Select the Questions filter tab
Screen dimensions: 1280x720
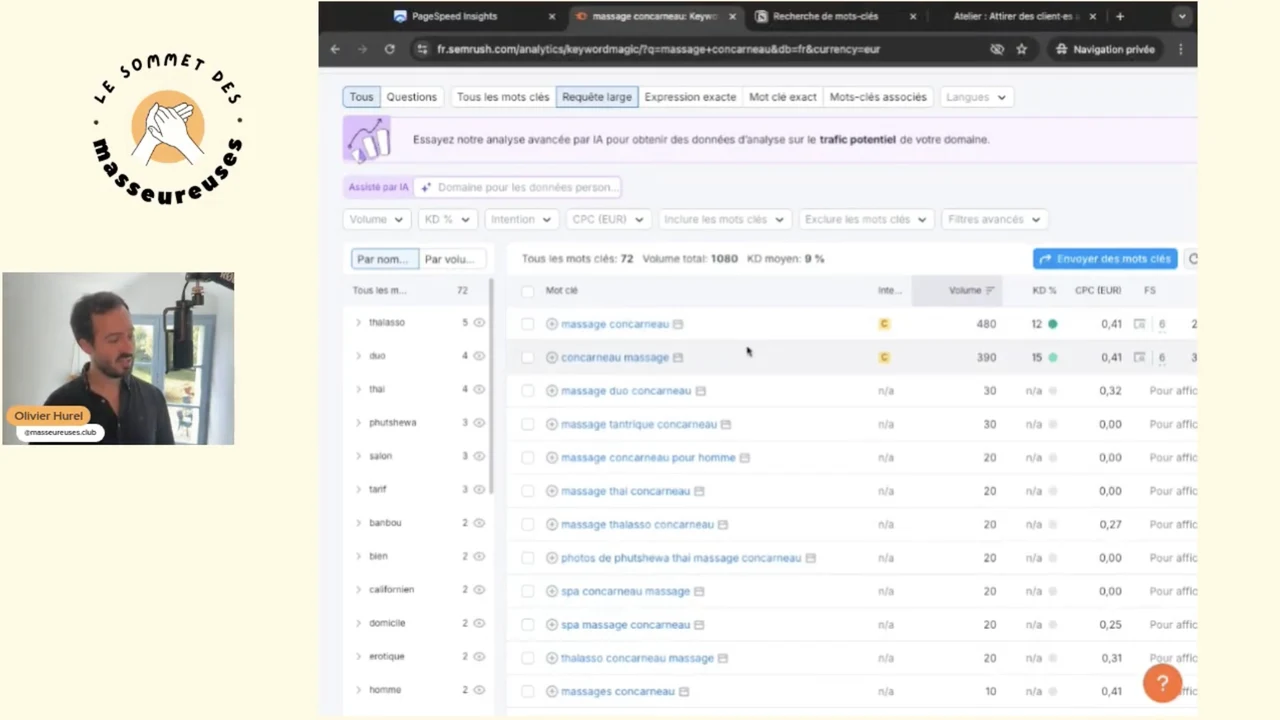pyautogui.click(x=411, y=97)
